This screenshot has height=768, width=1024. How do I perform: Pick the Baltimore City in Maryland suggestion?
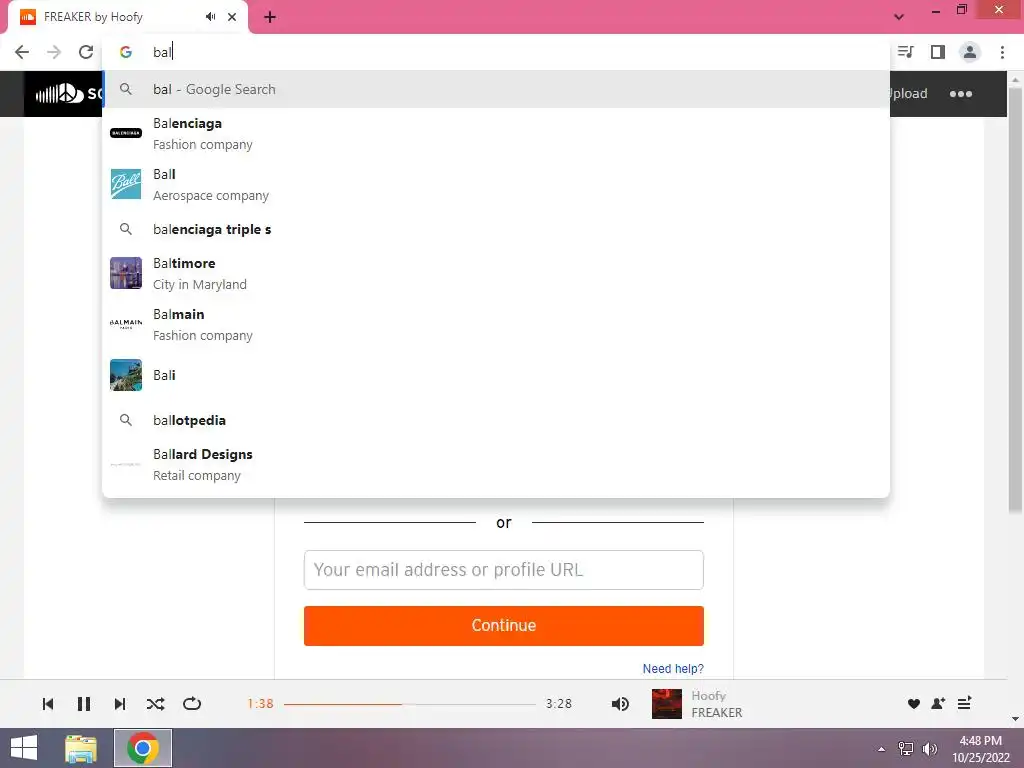[x=496, y=274]
